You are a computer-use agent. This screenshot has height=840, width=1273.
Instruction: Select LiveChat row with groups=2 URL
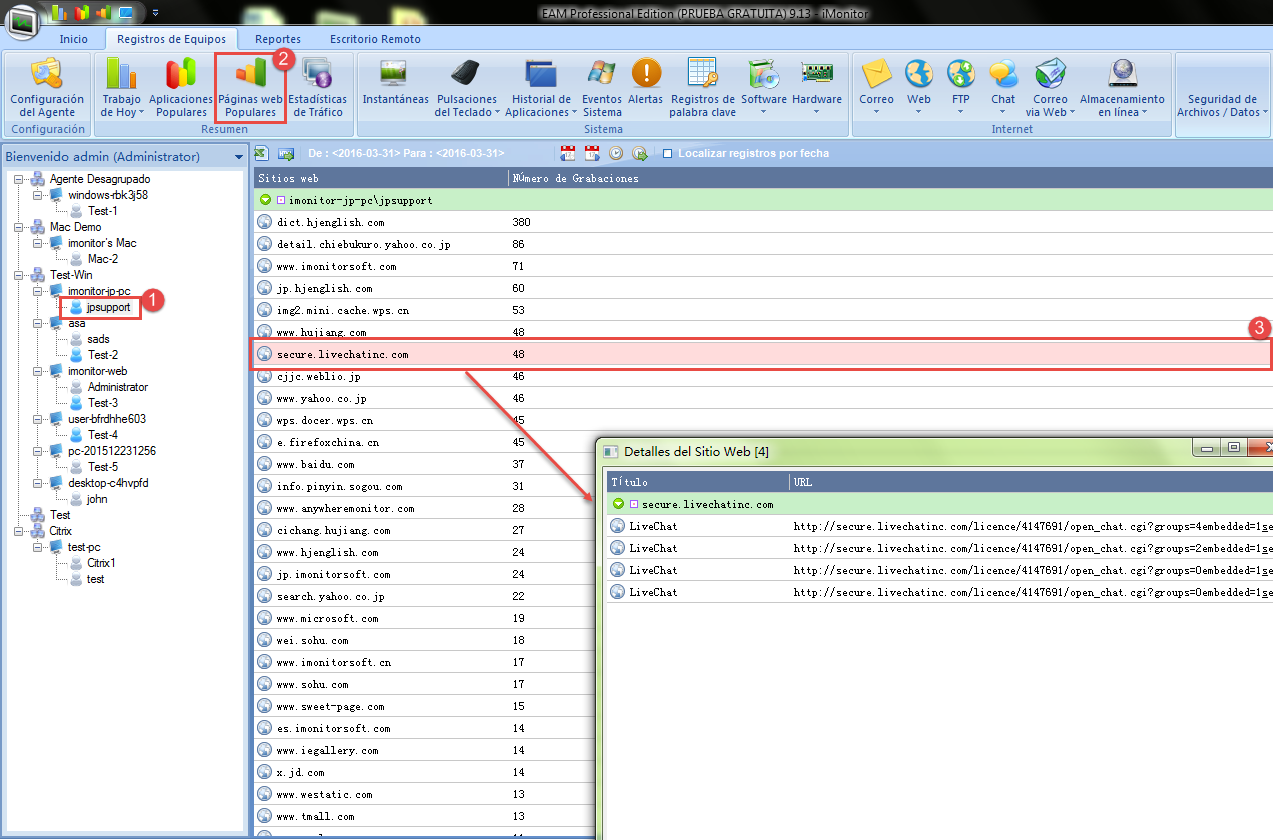pos(940,548)
